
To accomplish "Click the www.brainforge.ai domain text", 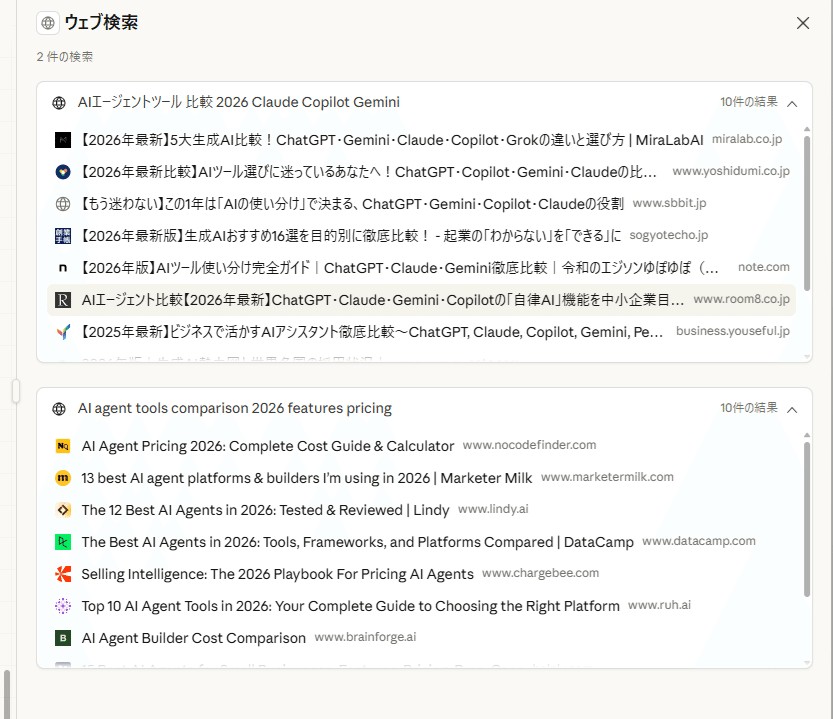I will tap(365, 637).
